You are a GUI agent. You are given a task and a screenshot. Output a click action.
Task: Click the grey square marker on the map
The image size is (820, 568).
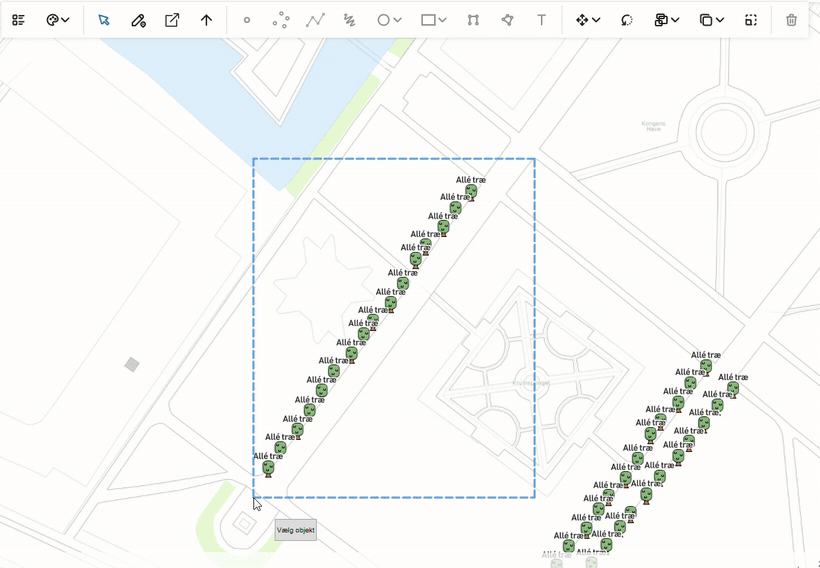[132, 365]
